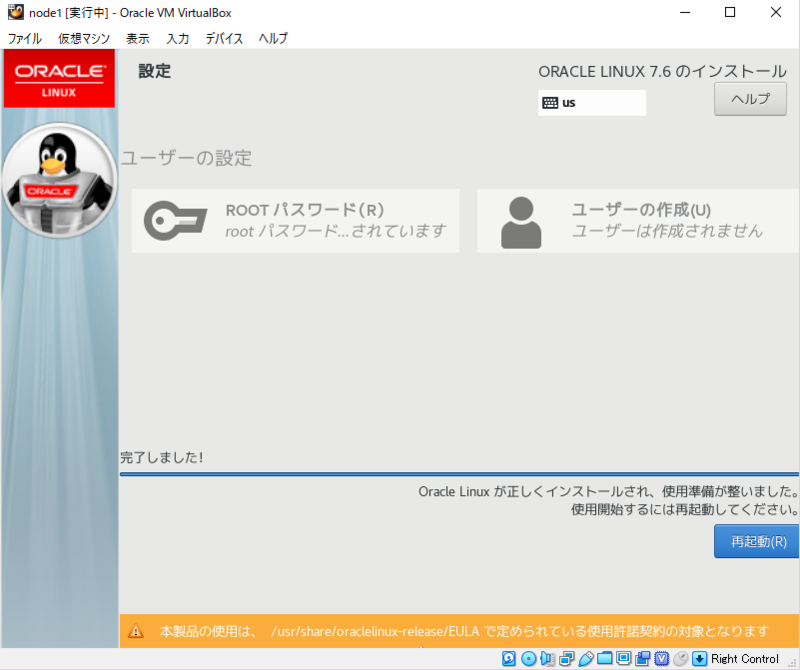Minimize the VirtualBox window
The width and height of the screenshot is (800, 670).
point(685,12)
